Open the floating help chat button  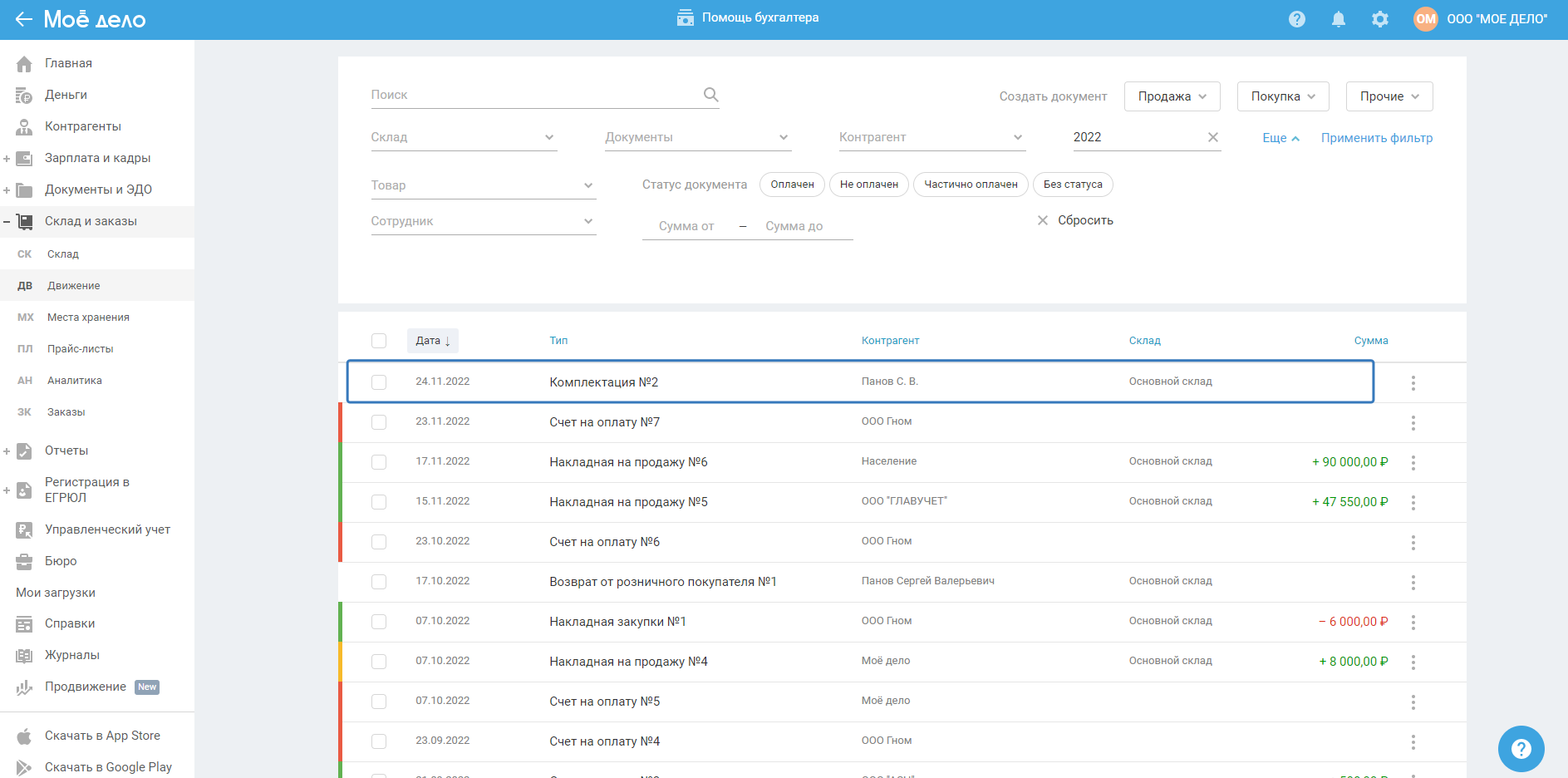(x=1521, y=749)
